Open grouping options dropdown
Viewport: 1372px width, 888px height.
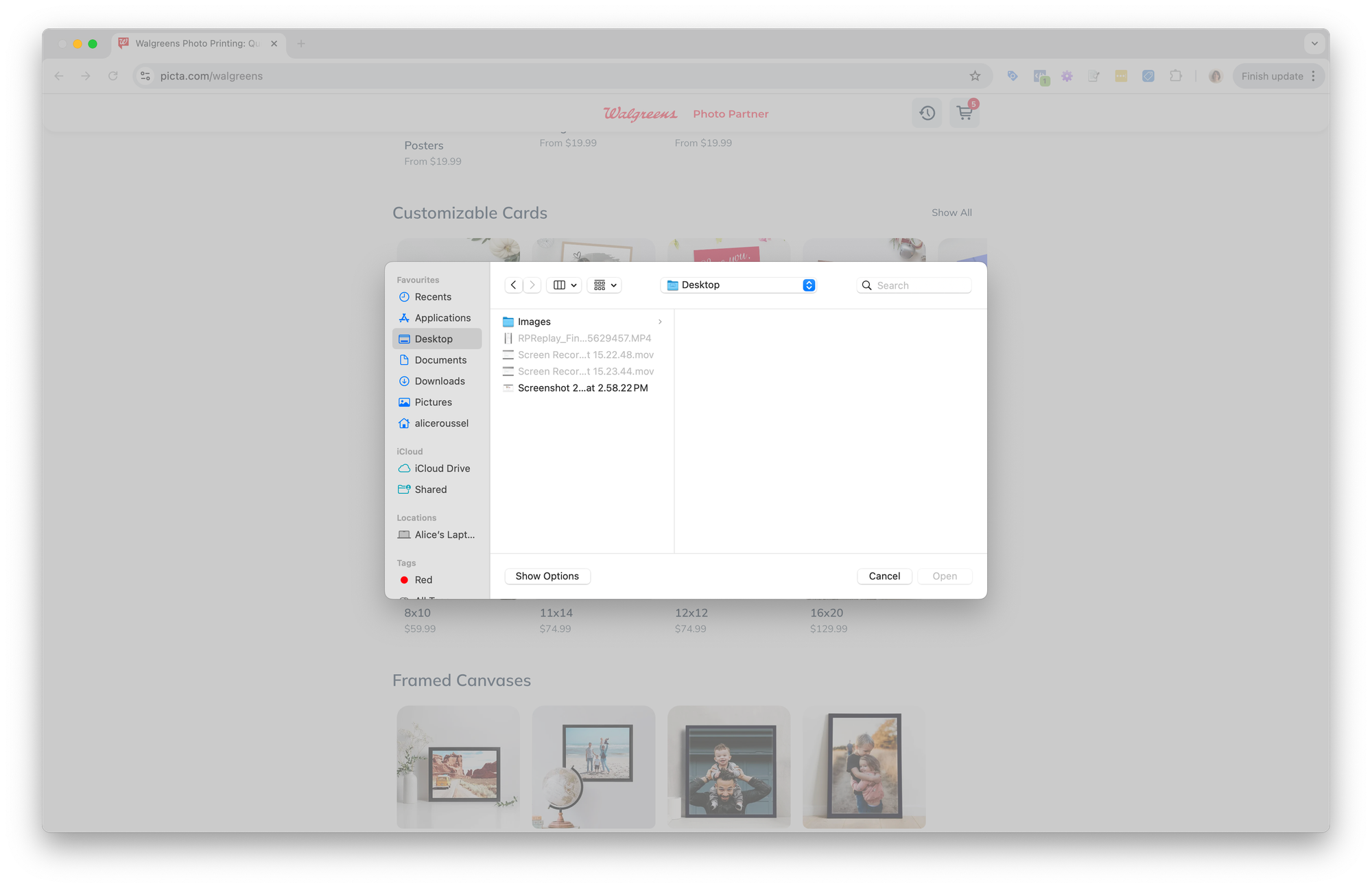point(604,285)
